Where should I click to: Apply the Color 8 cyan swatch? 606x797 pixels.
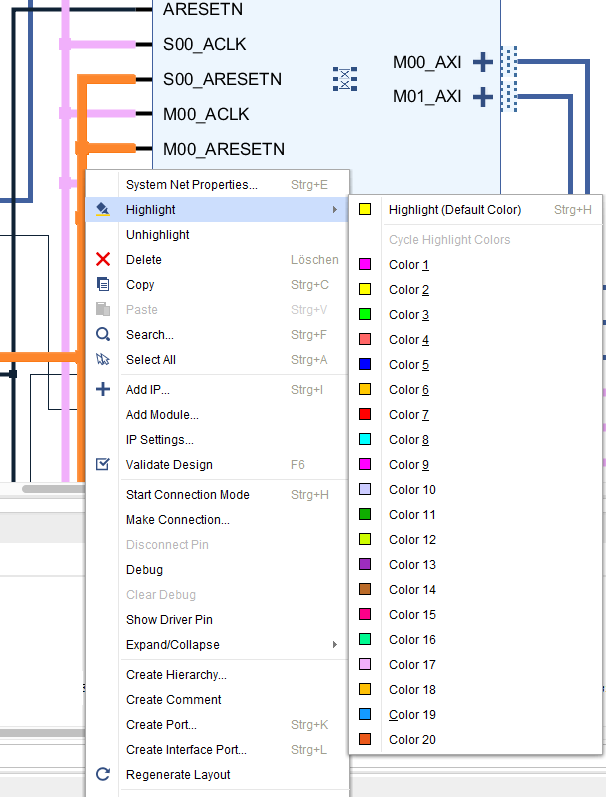pyautogui.click(x=365, y=439)
